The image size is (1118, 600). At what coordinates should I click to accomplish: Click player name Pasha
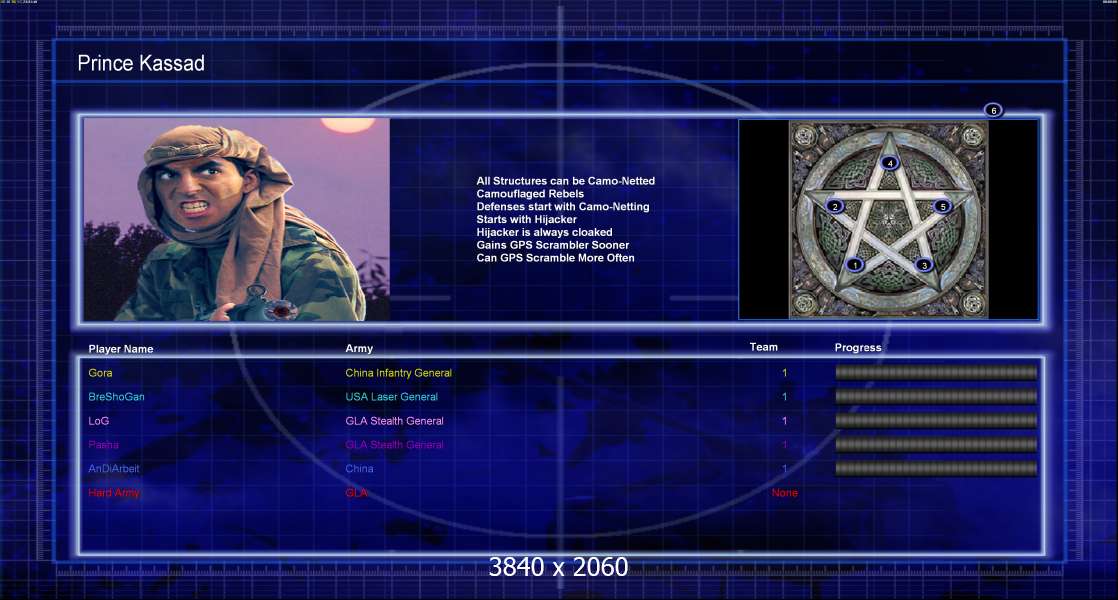click(x=103, y=445)
